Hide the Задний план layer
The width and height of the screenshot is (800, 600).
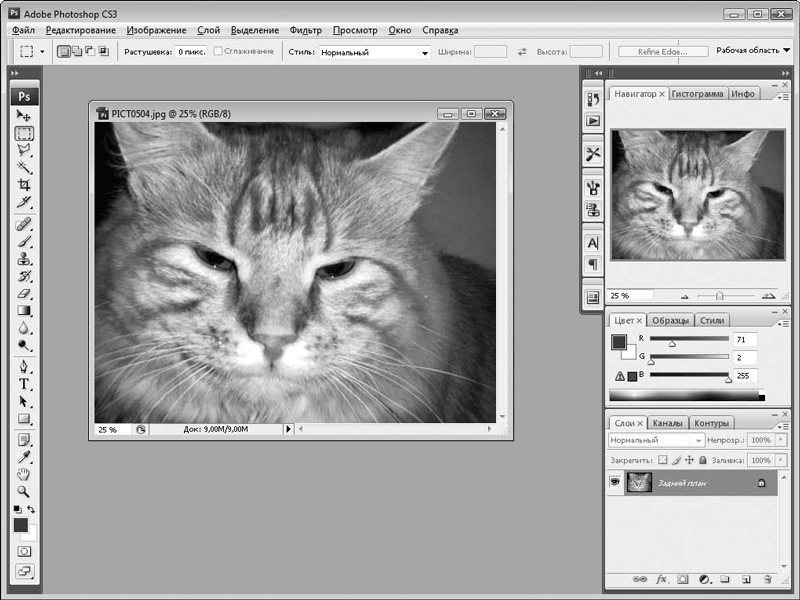click(615, 482)
